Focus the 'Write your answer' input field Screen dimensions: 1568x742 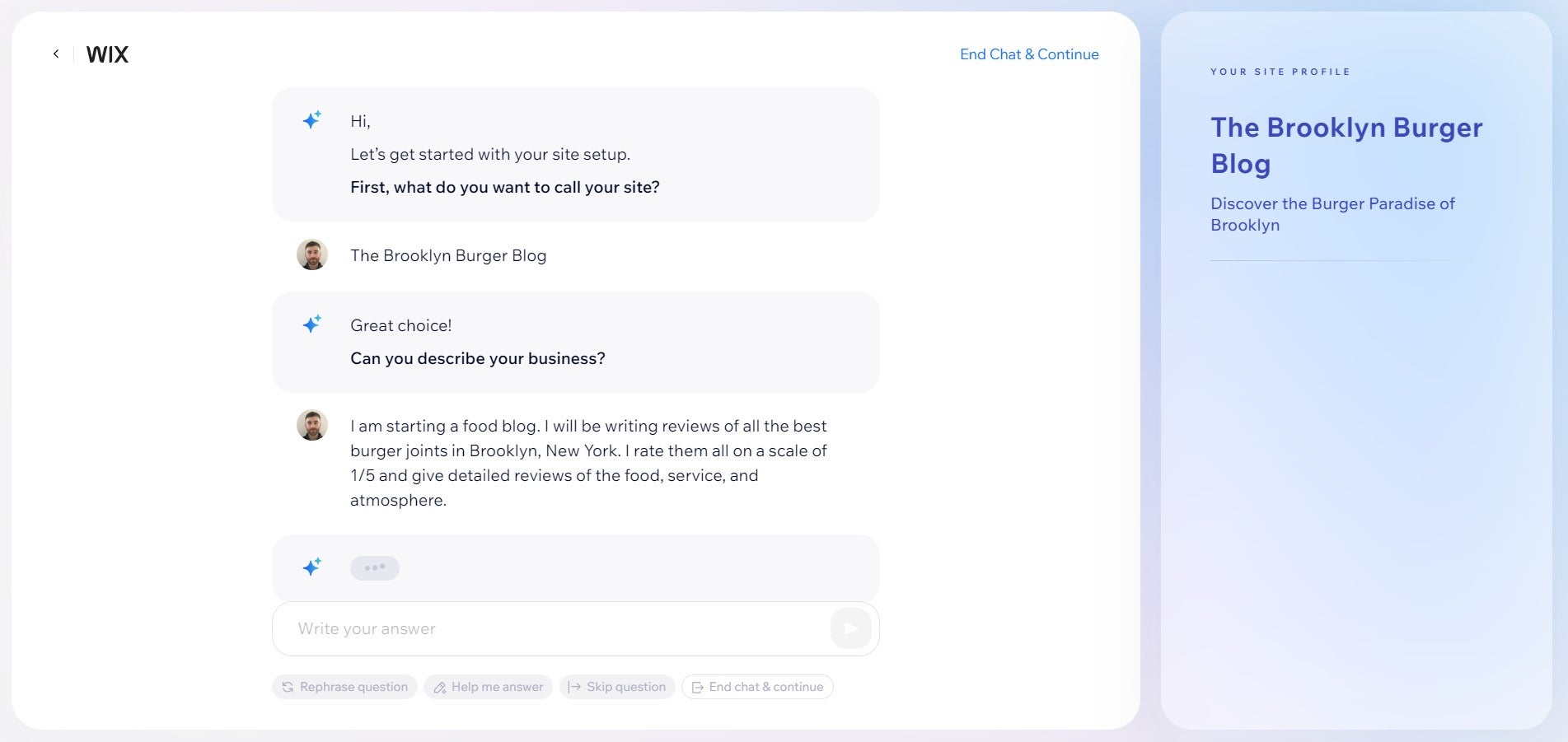coord(552,629)
